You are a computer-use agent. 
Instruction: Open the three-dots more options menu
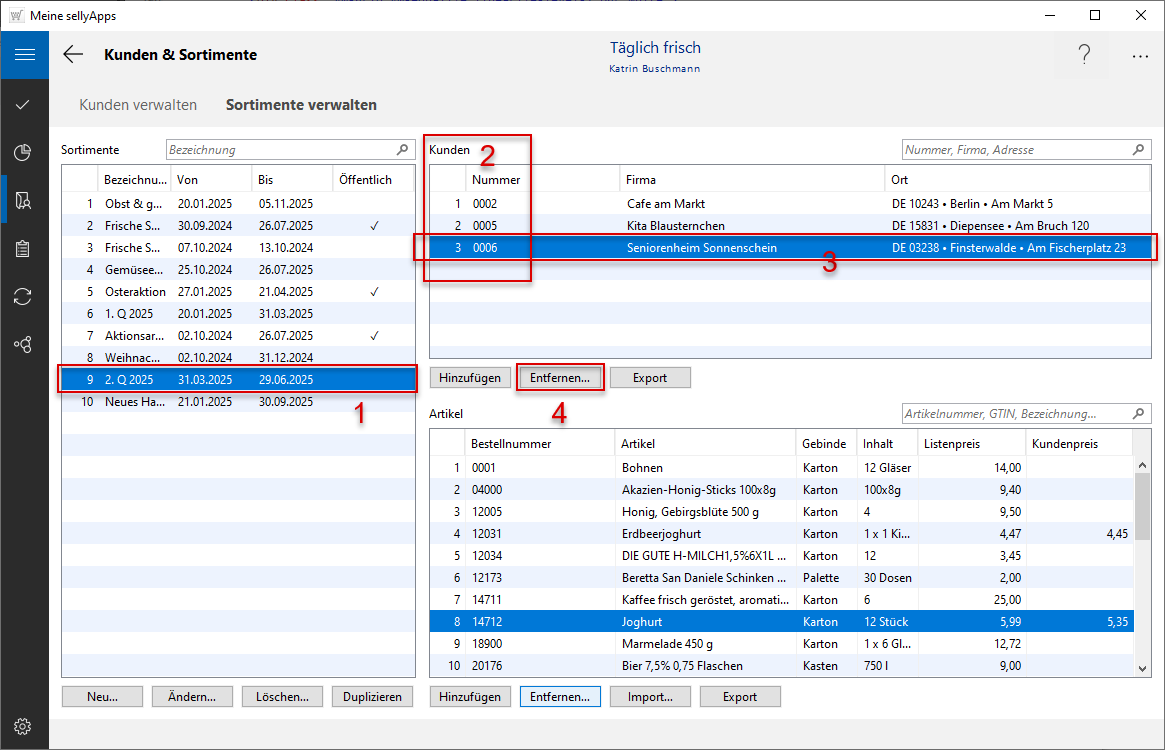pos(1140,56)
